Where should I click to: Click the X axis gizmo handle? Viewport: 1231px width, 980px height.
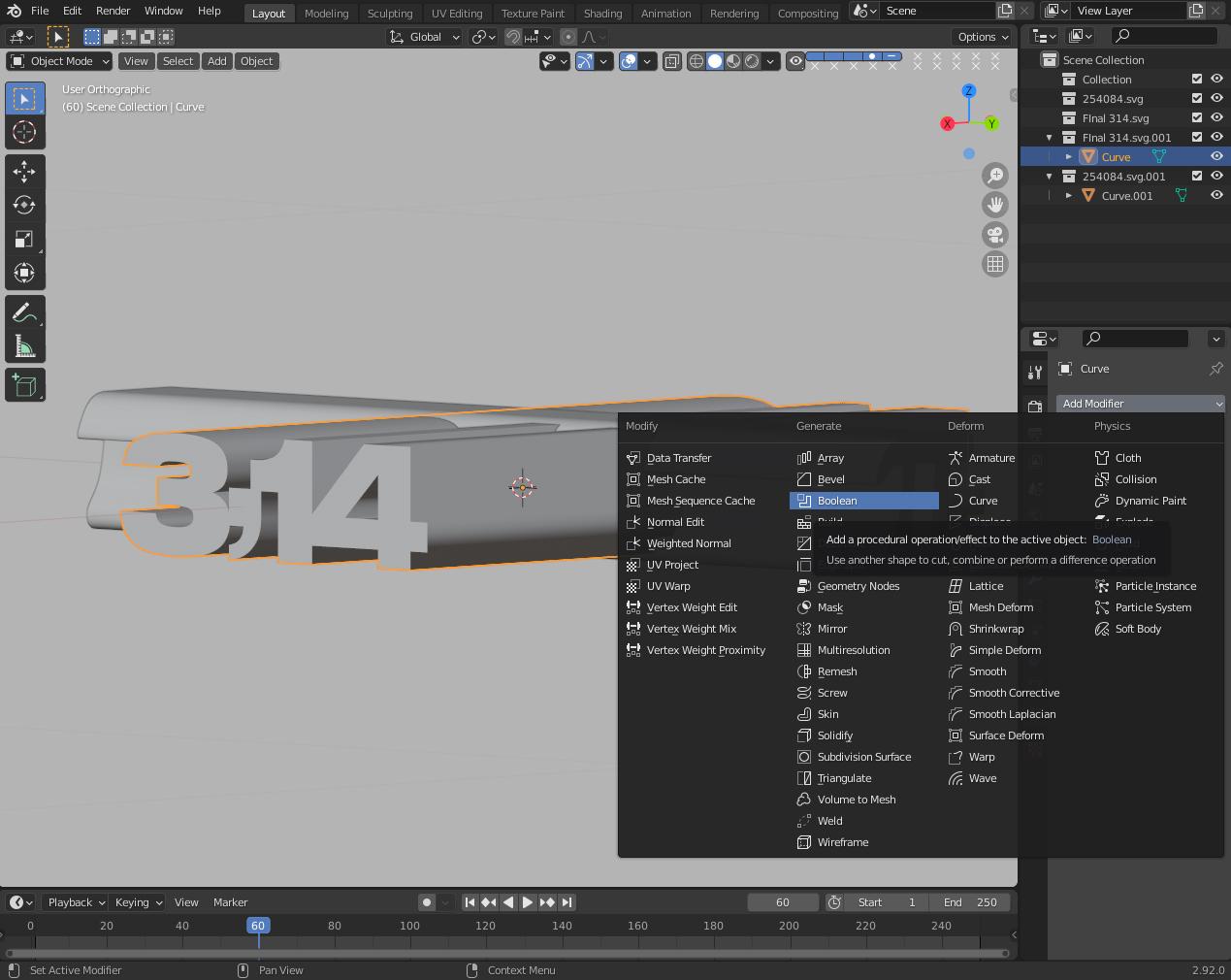[x=947, y=123]
